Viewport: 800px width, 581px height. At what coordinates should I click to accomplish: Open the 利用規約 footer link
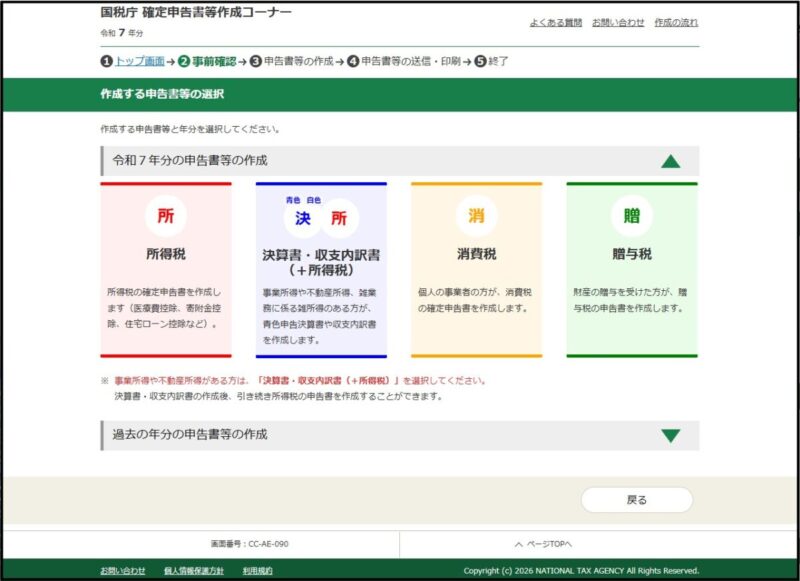click(x=257, y=571)
